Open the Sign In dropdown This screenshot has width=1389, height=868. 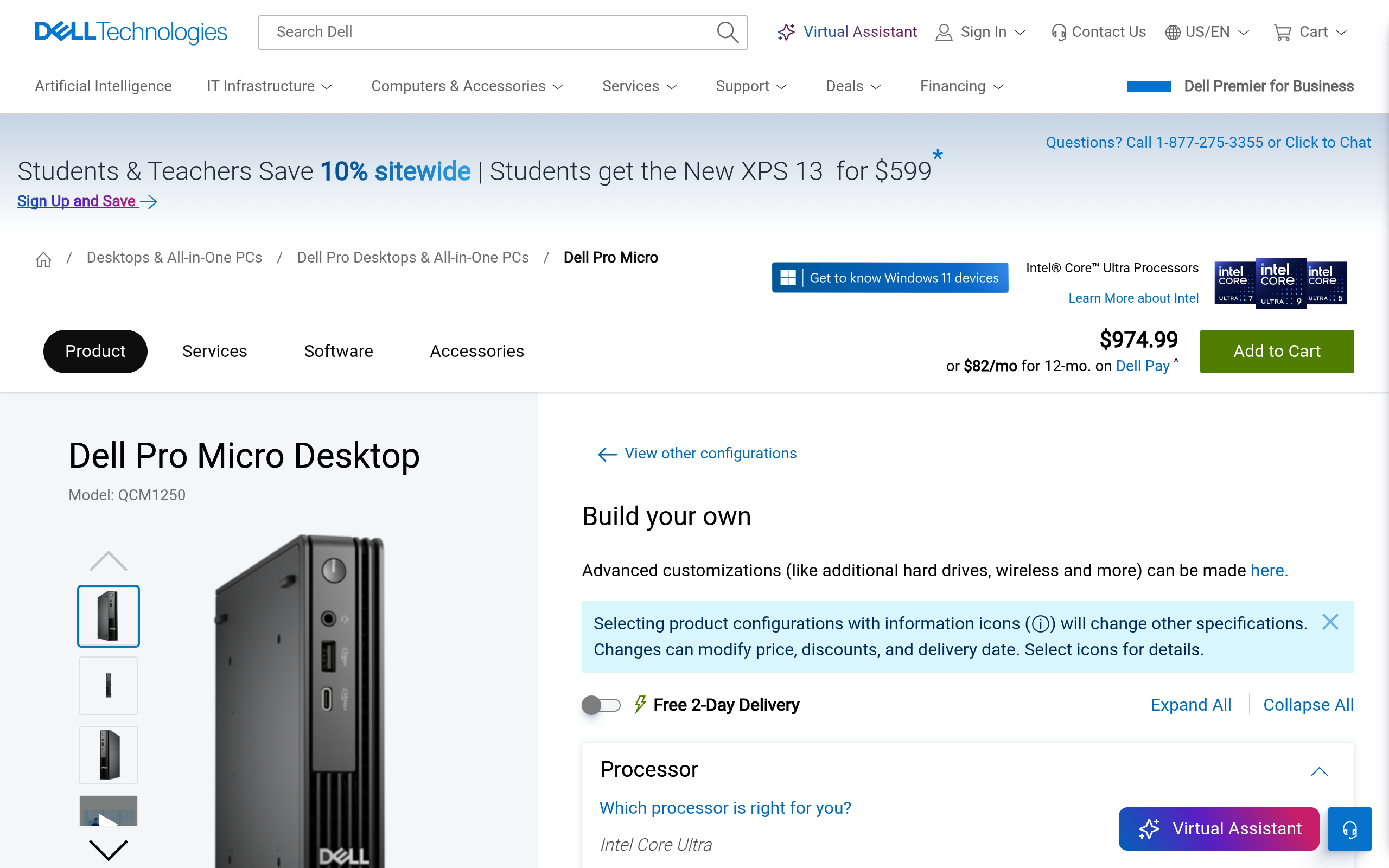pyautogui.click(x=980, y=32)
